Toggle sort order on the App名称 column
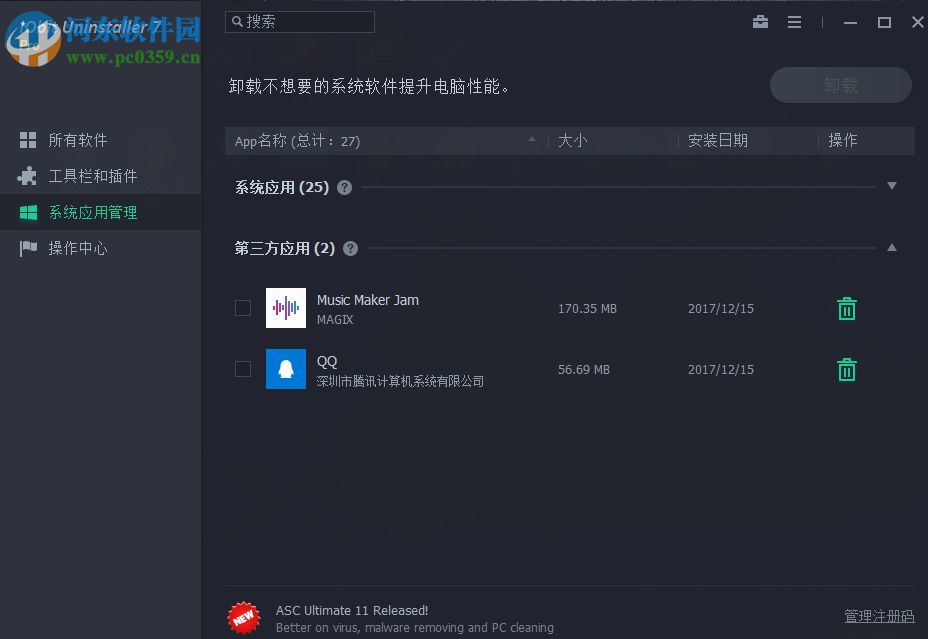 pos(532,141)
